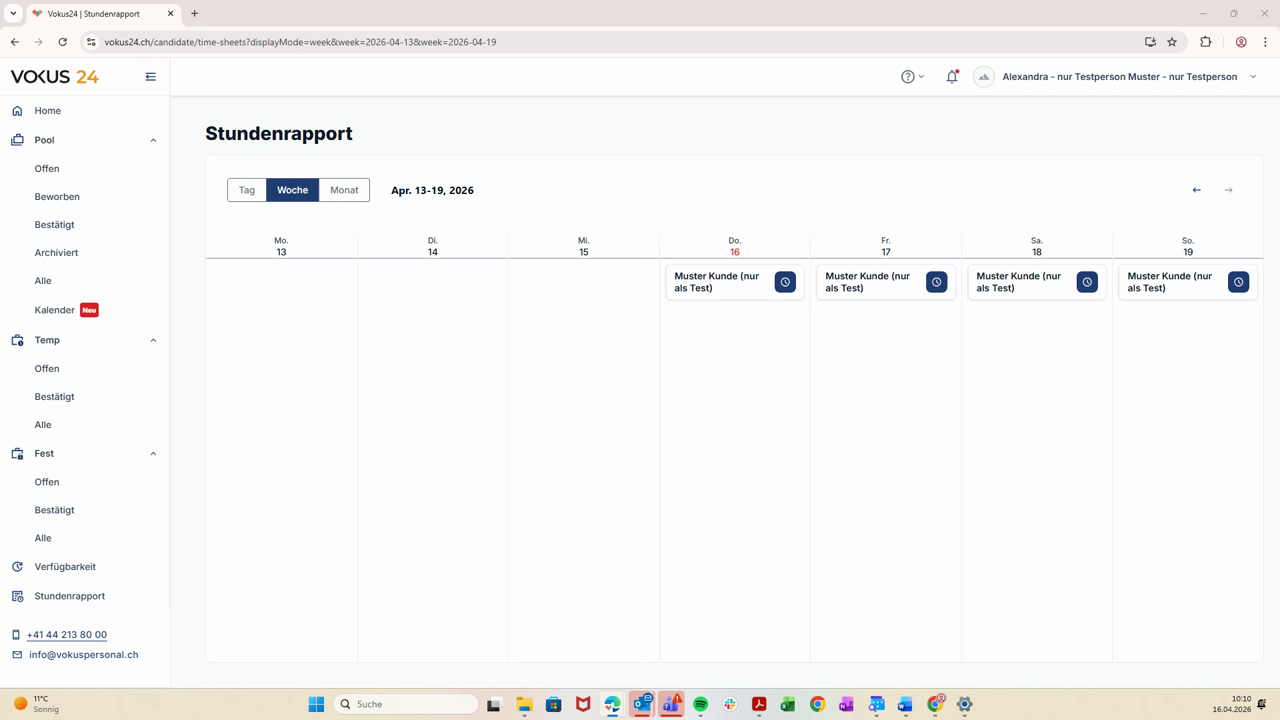Viewport: 1280px width, 720px height.
Task: Open the notifications bell
Action: coord(952,77)
